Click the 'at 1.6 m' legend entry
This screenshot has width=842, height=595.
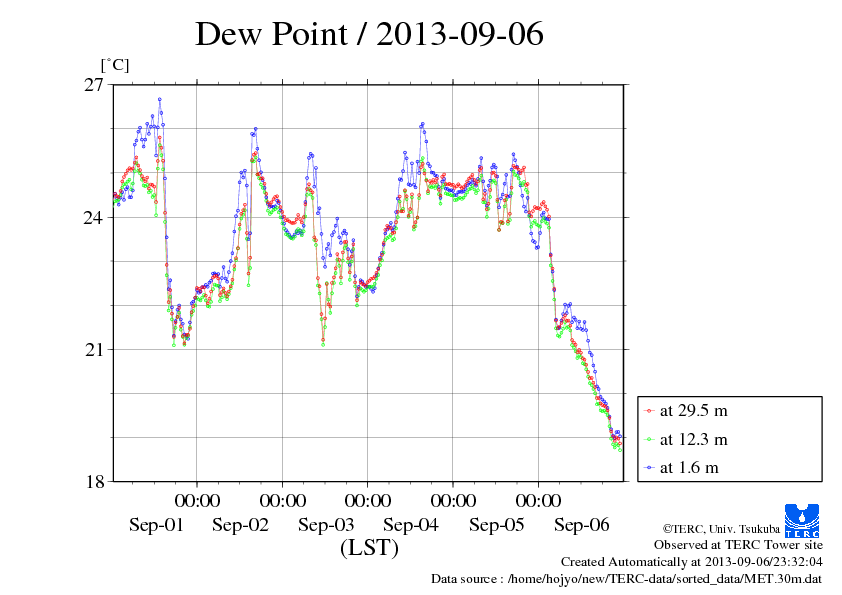689,468
